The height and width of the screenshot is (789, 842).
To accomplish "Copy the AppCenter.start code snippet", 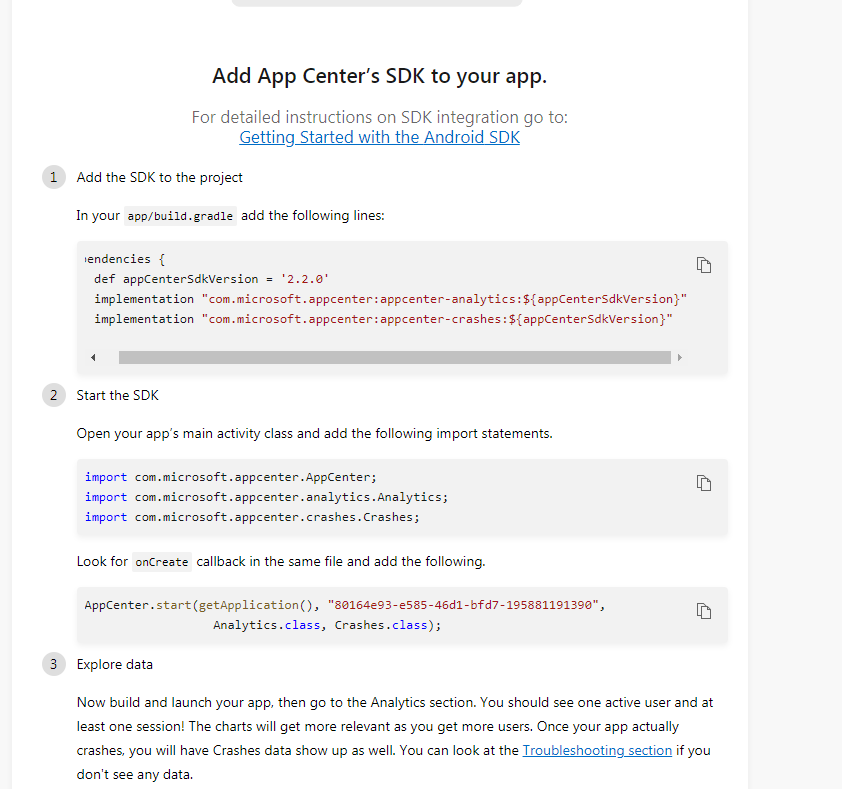I will click(703, 611).
